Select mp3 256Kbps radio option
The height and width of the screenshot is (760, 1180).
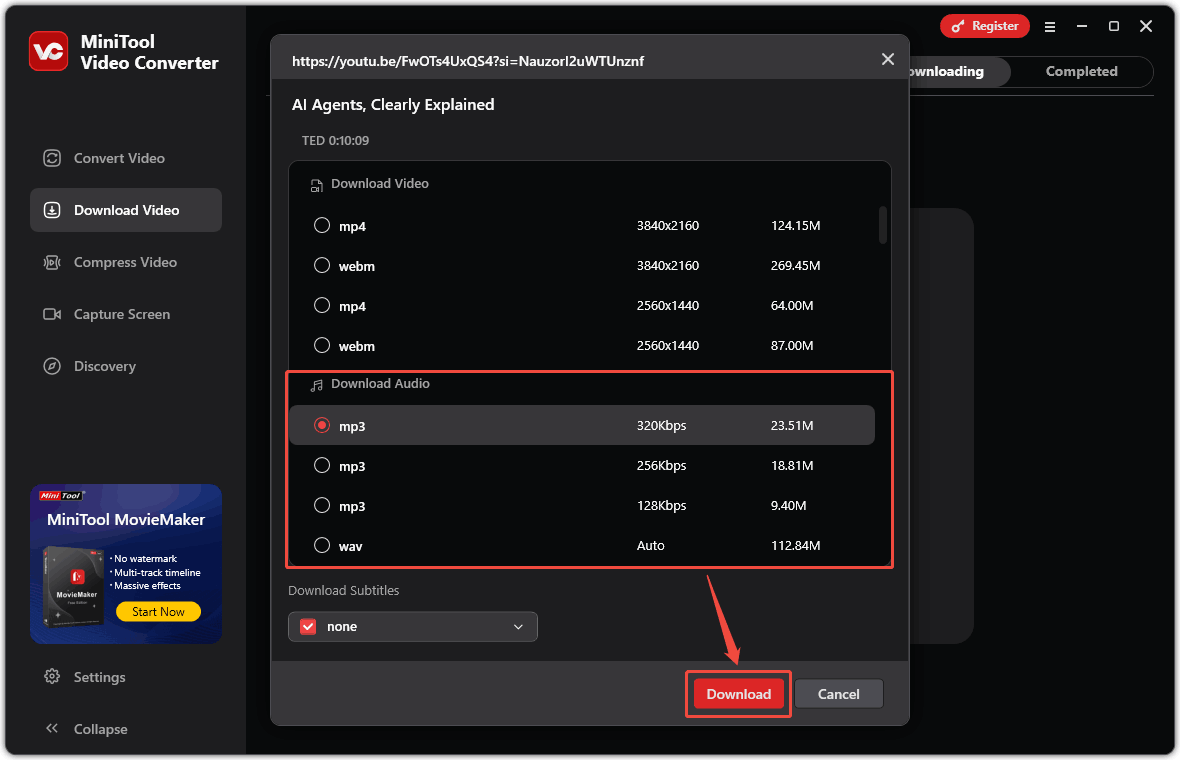322,465
